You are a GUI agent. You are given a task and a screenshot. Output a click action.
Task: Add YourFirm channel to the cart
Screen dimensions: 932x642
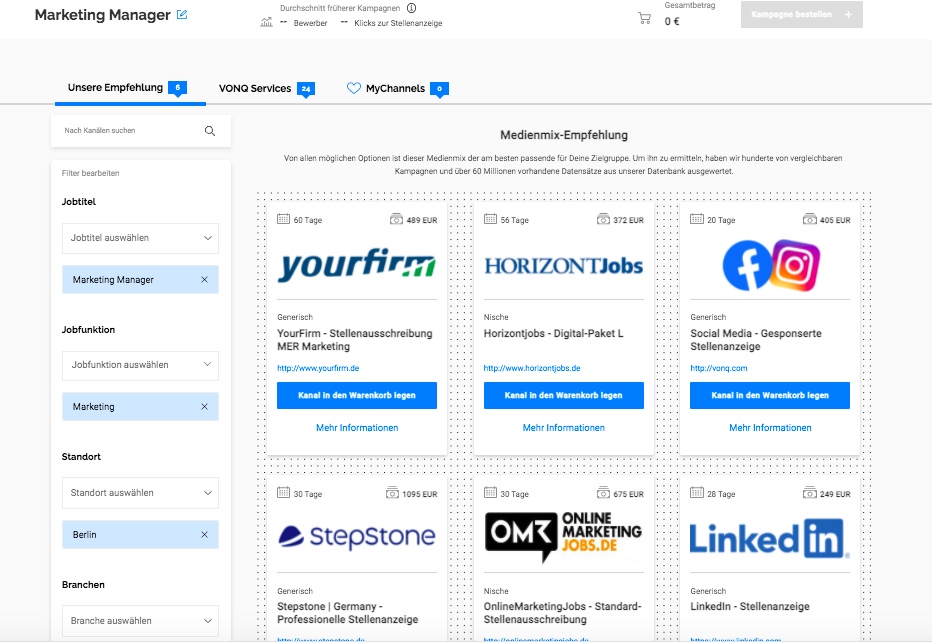pyautogui.click(x=357, y=395)
